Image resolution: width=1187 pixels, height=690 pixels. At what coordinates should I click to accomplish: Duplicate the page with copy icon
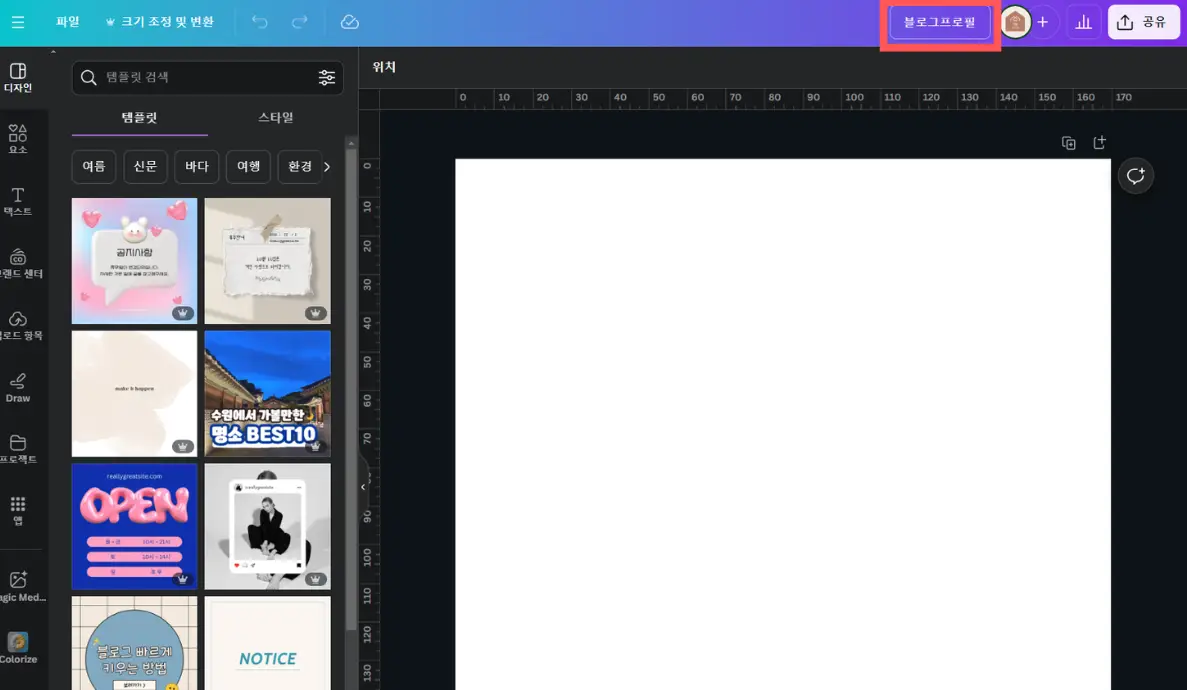click(1068, 143)
